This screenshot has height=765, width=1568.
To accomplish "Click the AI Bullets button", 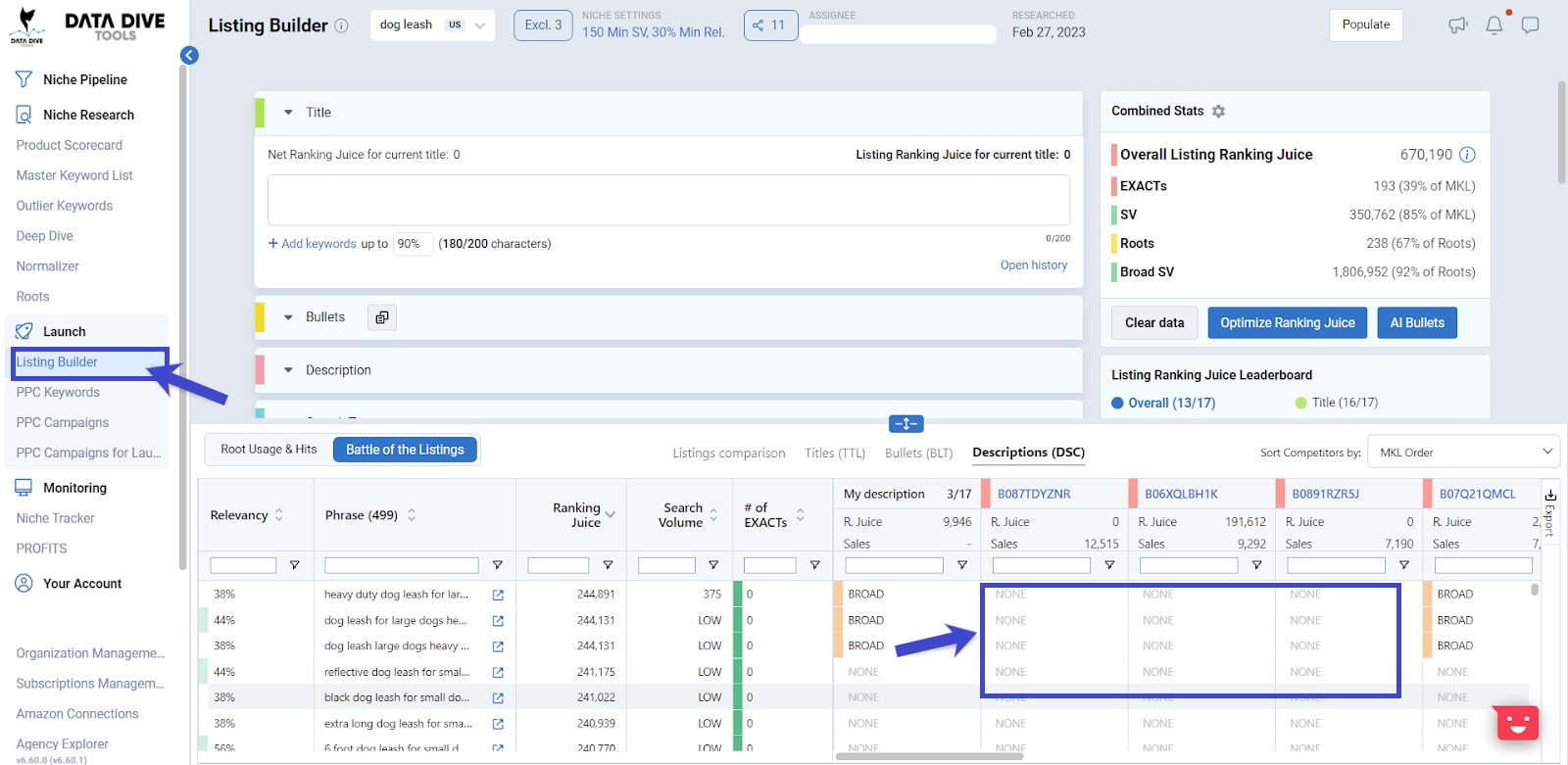I will (x=1417, y=323).
